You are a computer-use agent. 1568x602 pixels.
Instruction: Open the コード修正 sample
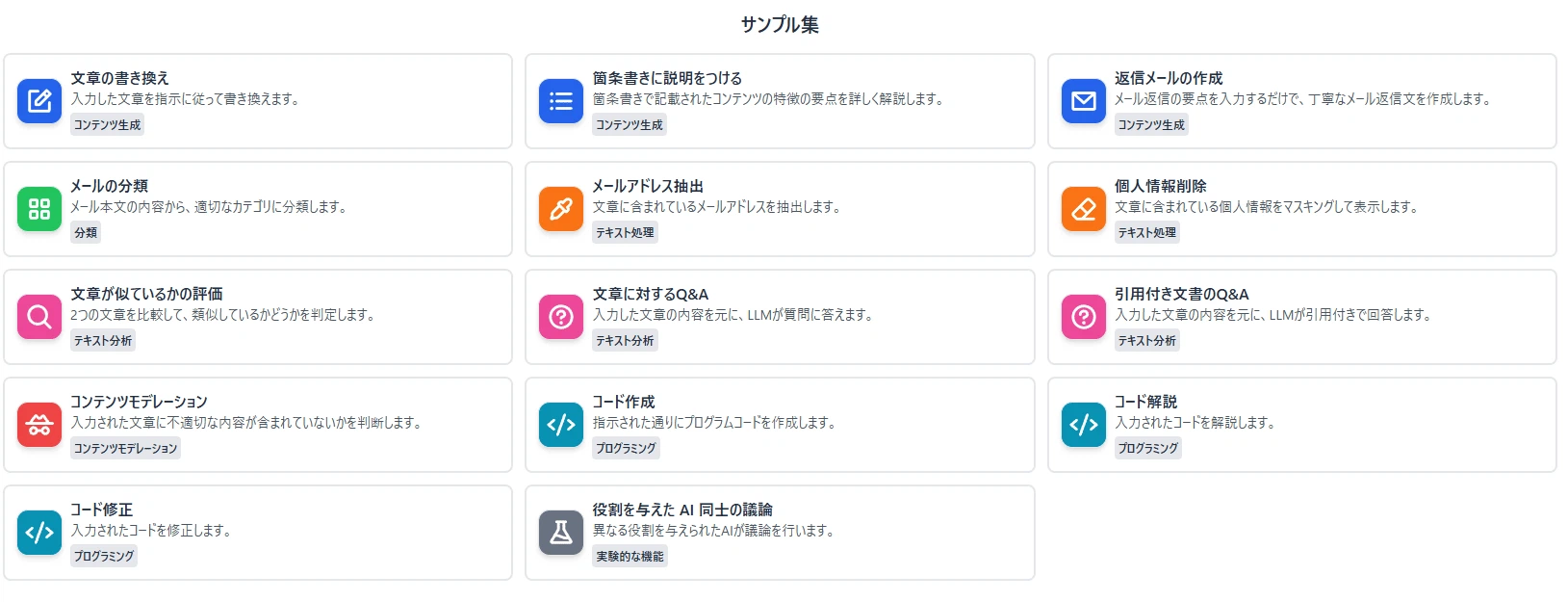tap(258, 532)
